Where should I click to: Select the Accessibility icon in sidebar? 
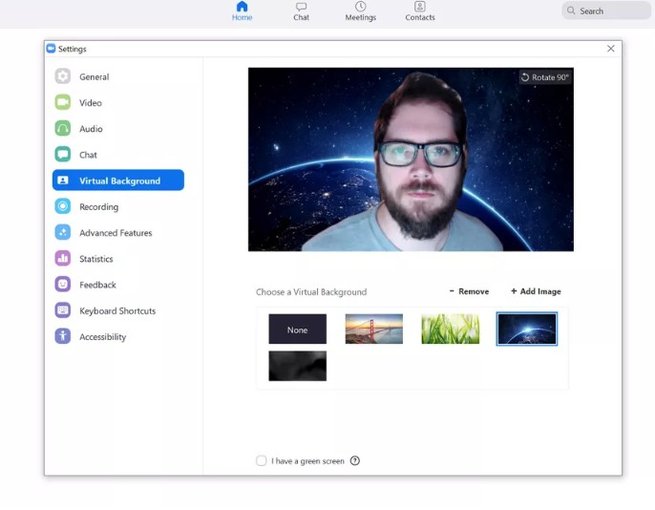(63, 337)
